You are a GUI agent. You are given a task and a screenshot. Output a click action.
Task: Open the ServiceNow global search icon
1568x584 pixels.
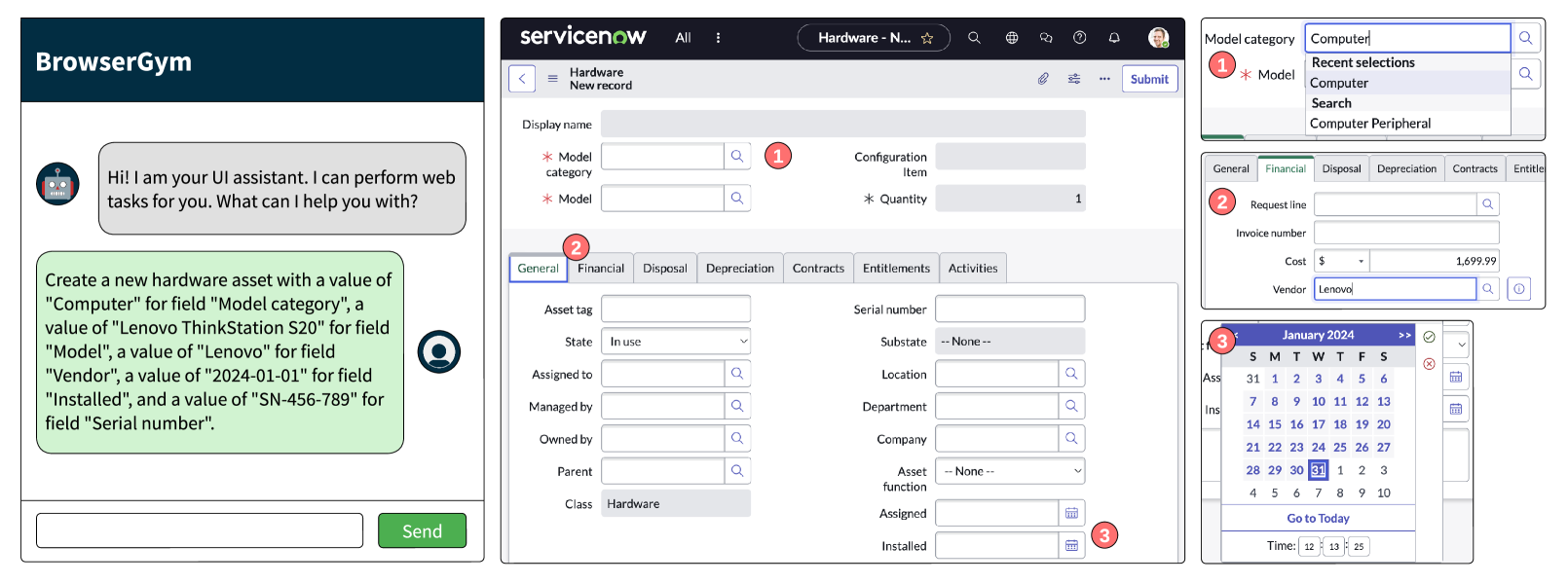click(x=974, y=38)
